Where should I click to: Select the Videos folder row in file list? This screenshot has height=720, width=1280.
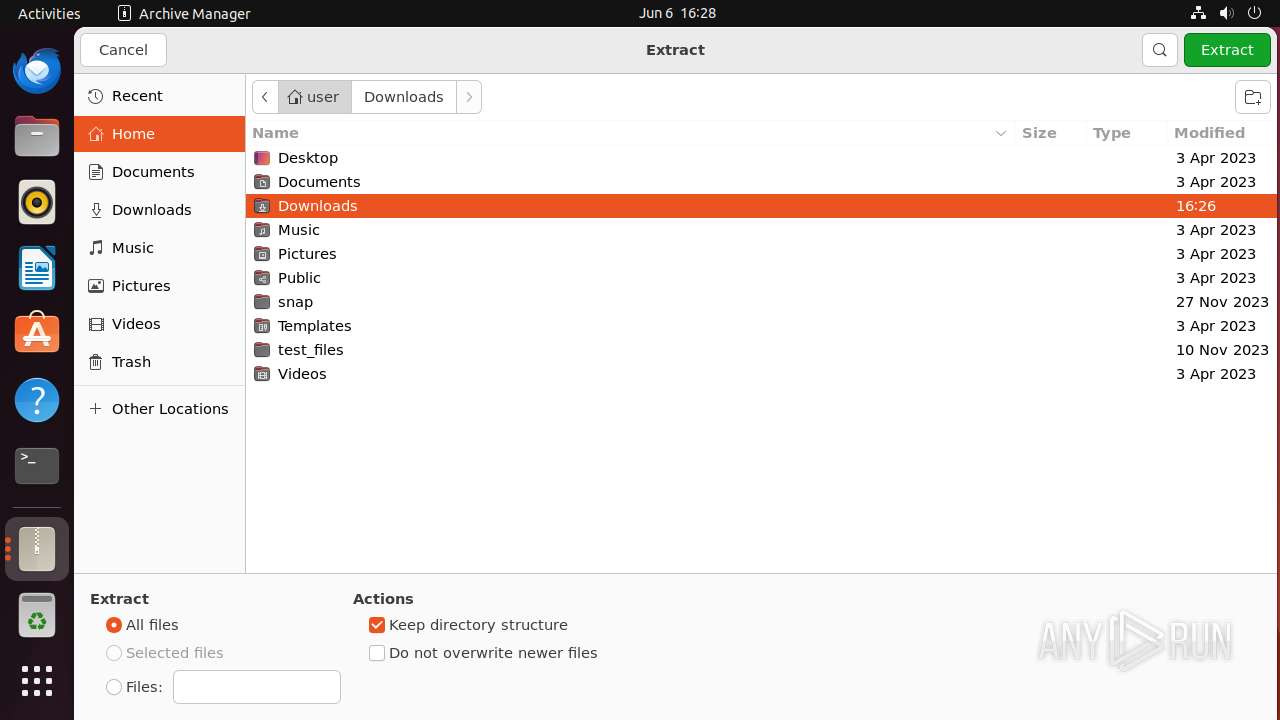(761, 374)
